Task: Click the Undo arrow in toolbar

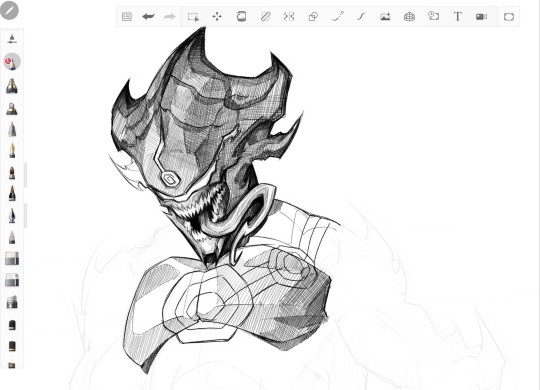Action: point(148,17)
